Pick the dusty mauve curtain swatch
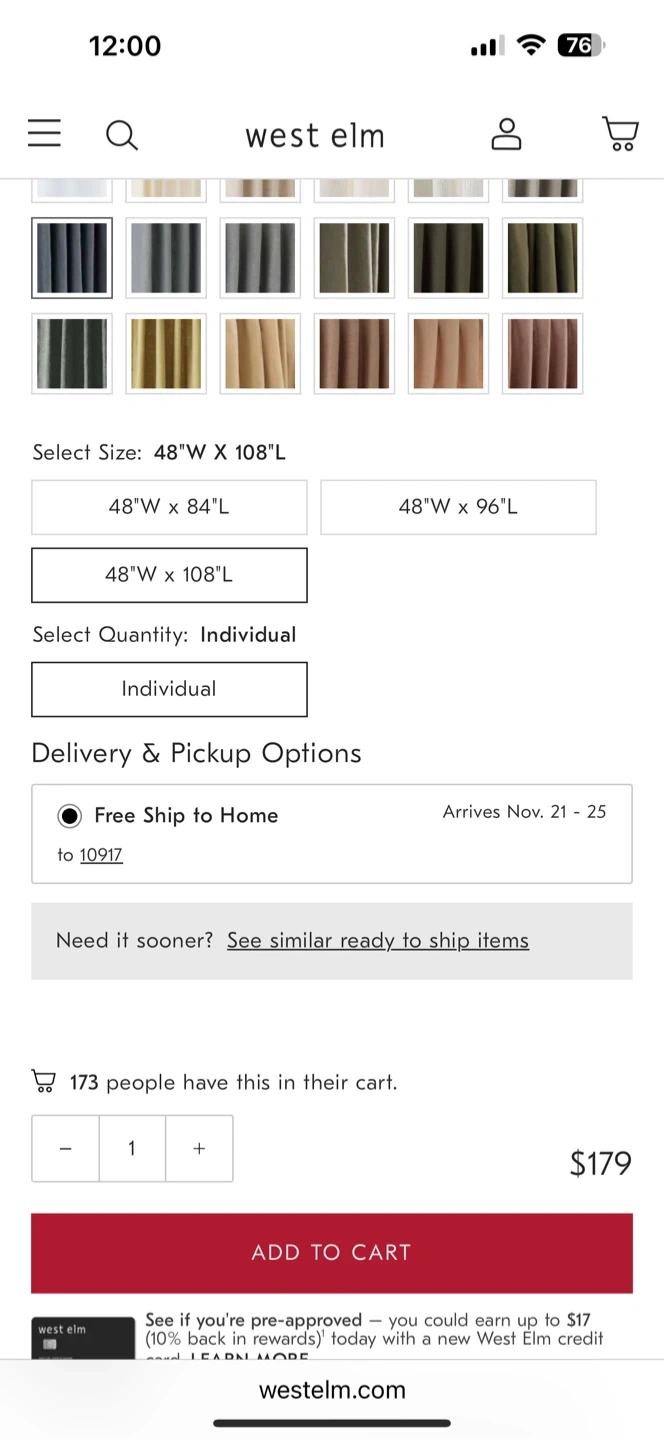The height and width of the screenshot is (1440, 664). (542, 354)
